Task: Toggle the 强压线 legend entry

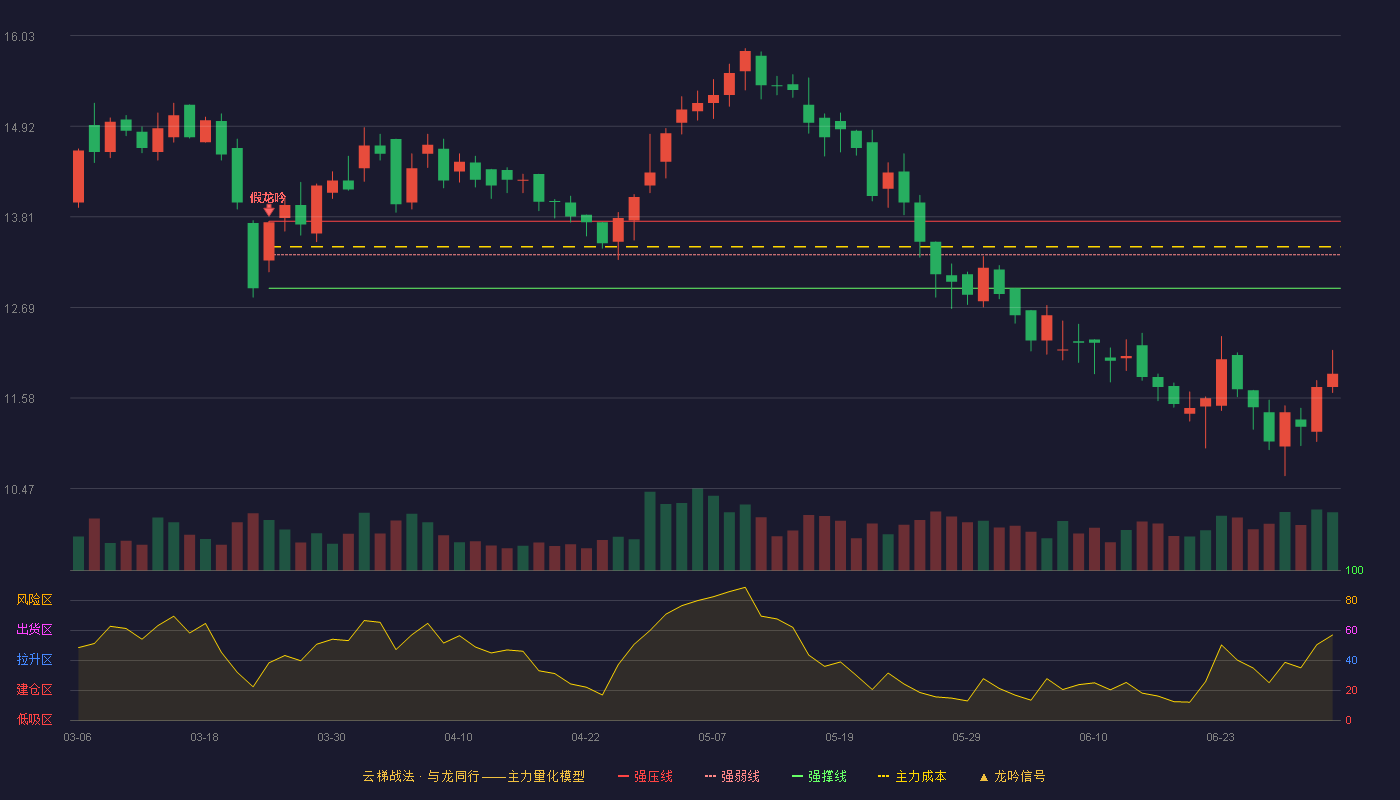Action: 645,776
